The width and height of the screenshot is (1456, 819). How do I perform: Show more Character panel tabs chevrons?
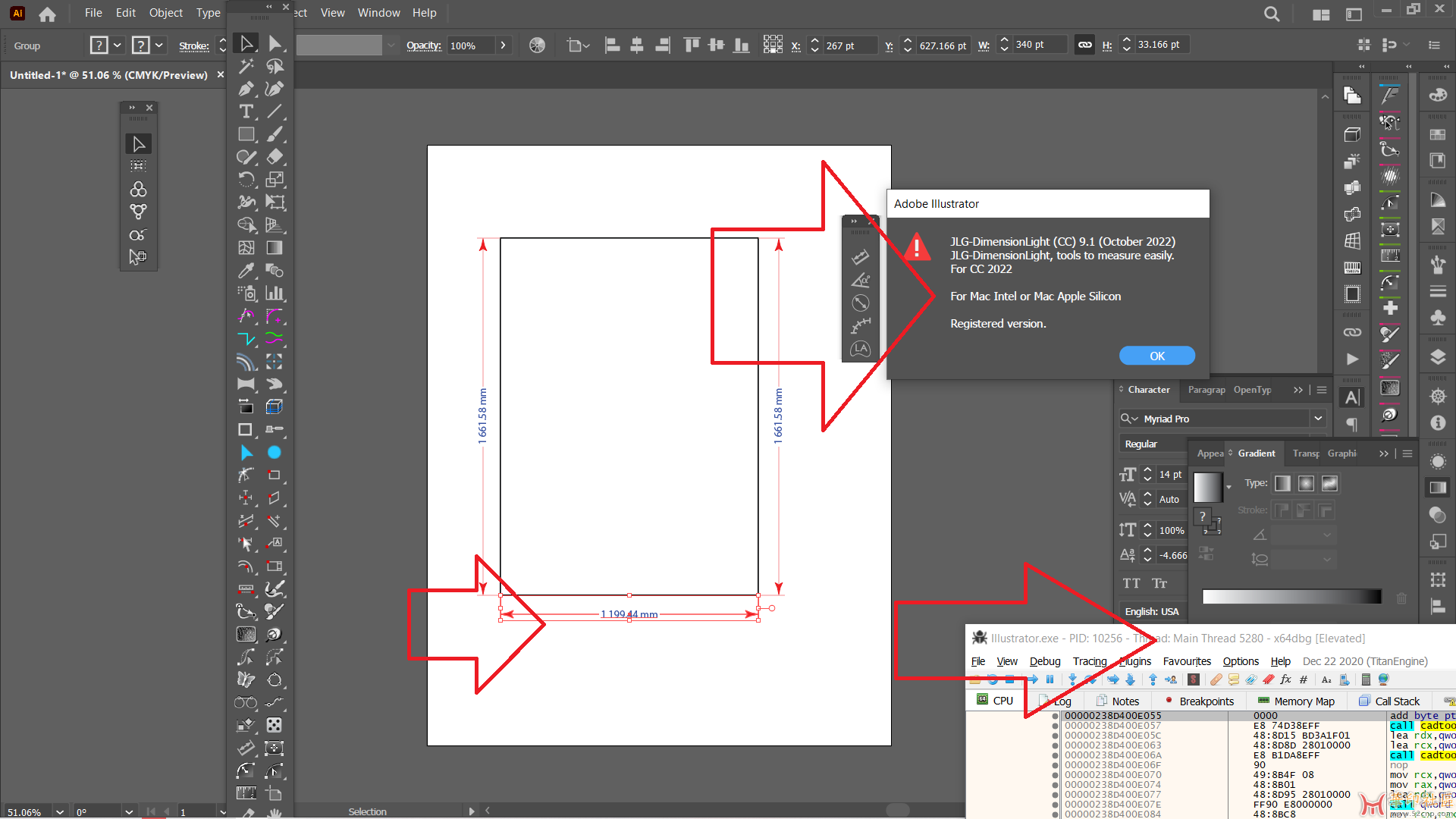pos(1298,390)
